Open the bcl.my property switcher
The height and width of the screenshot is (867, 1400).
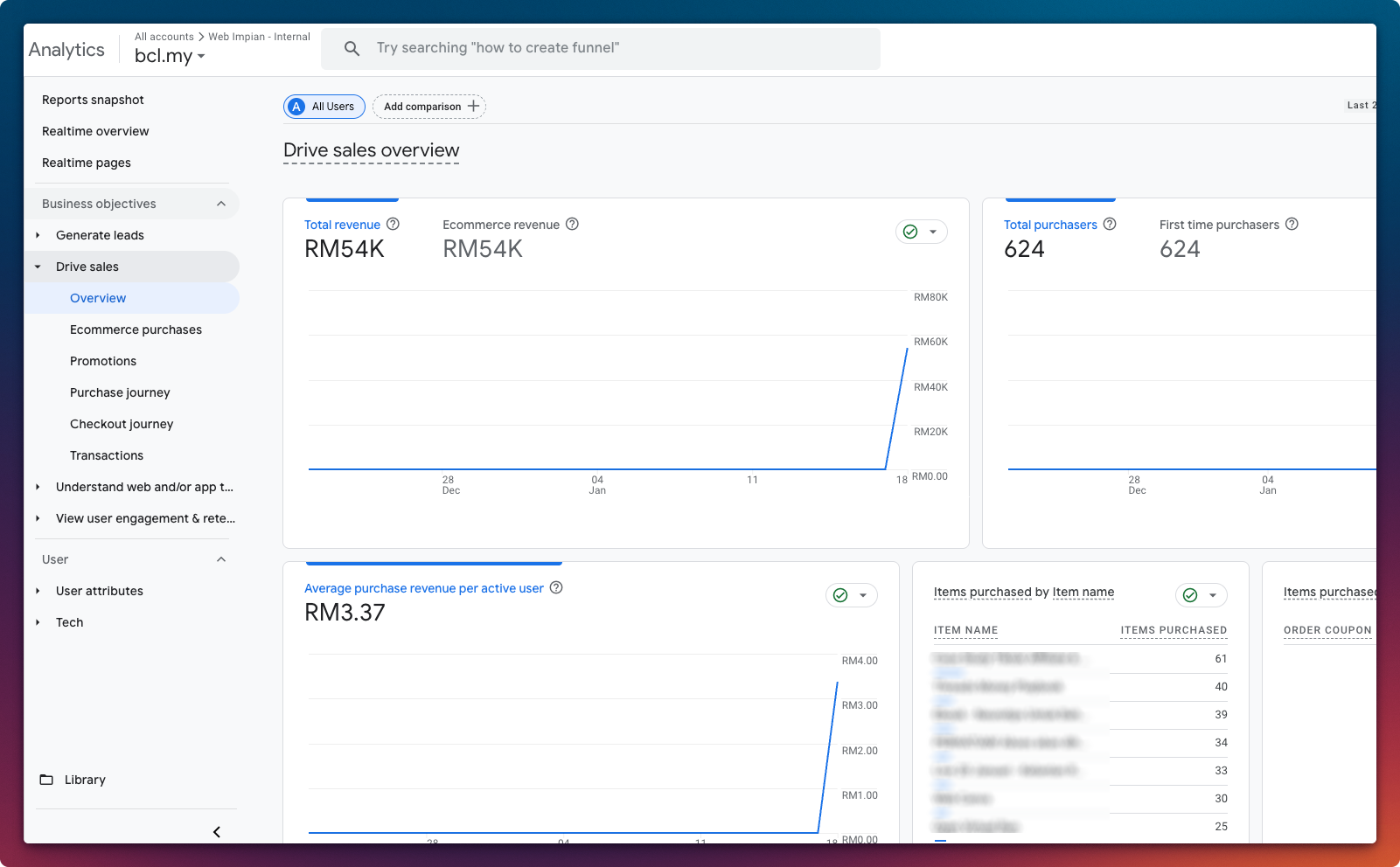(x=170, y=56)
